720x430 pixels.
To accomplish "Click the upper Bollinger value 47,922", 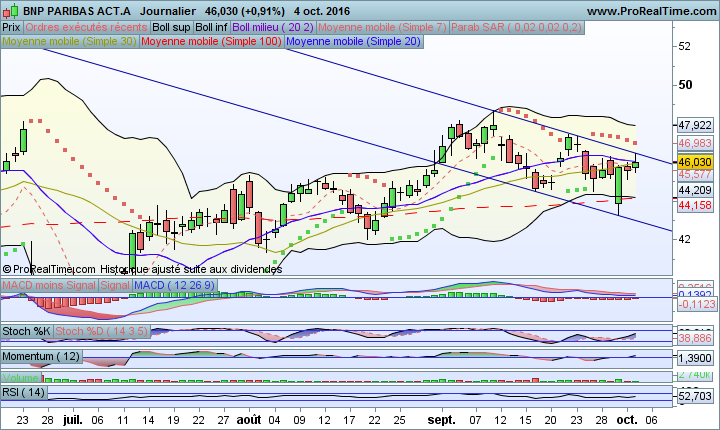I will 695,125.
